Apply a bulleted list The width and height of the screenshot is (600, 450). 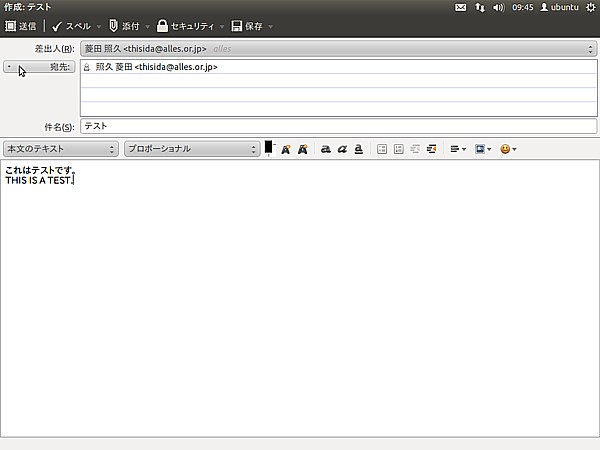pos(382,149)
